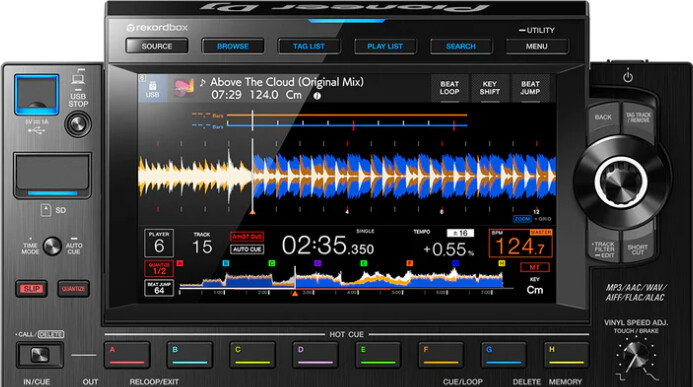Toggle the MT master tempo indicator
Screen dimensions: 693x387
pos(534,267)
